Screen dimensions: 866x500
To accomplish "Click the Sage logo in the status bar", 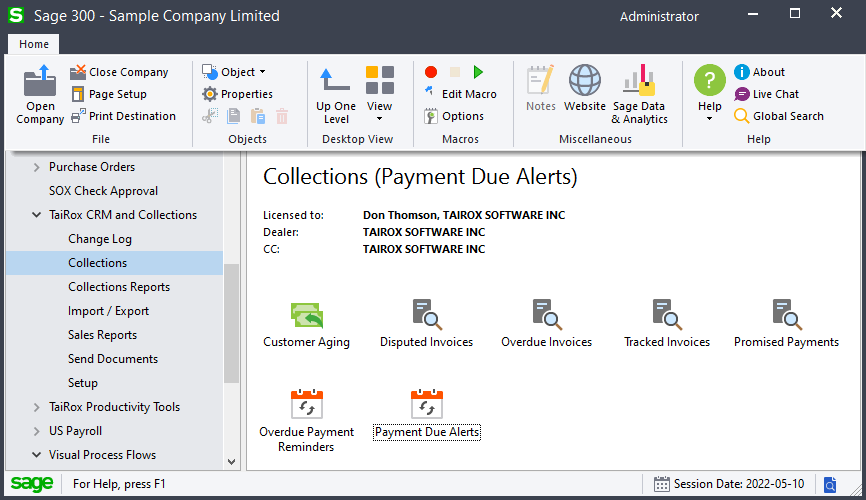I will click(x=32, y=483).
